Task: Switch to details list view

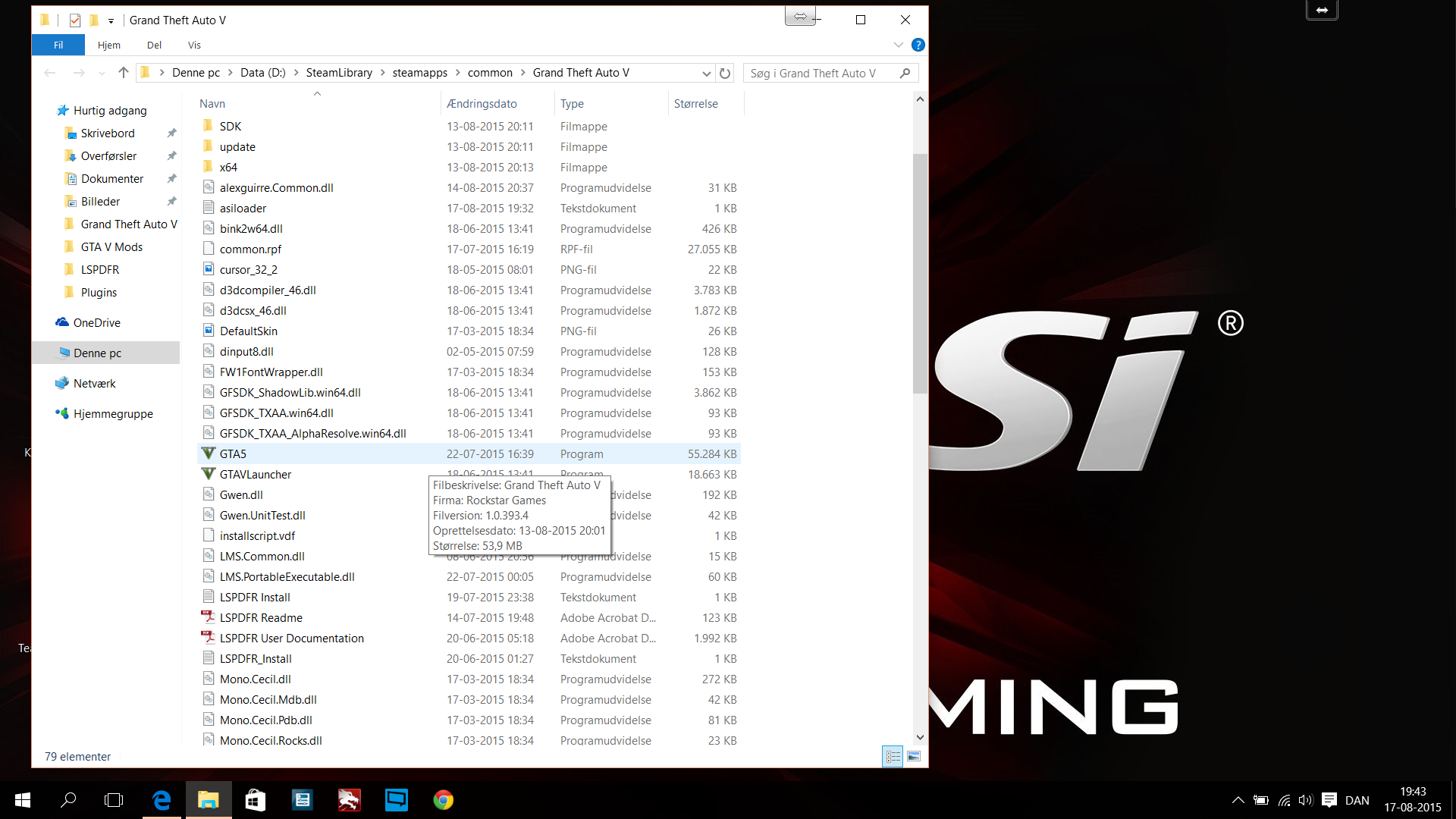Action: click(893, 756)
